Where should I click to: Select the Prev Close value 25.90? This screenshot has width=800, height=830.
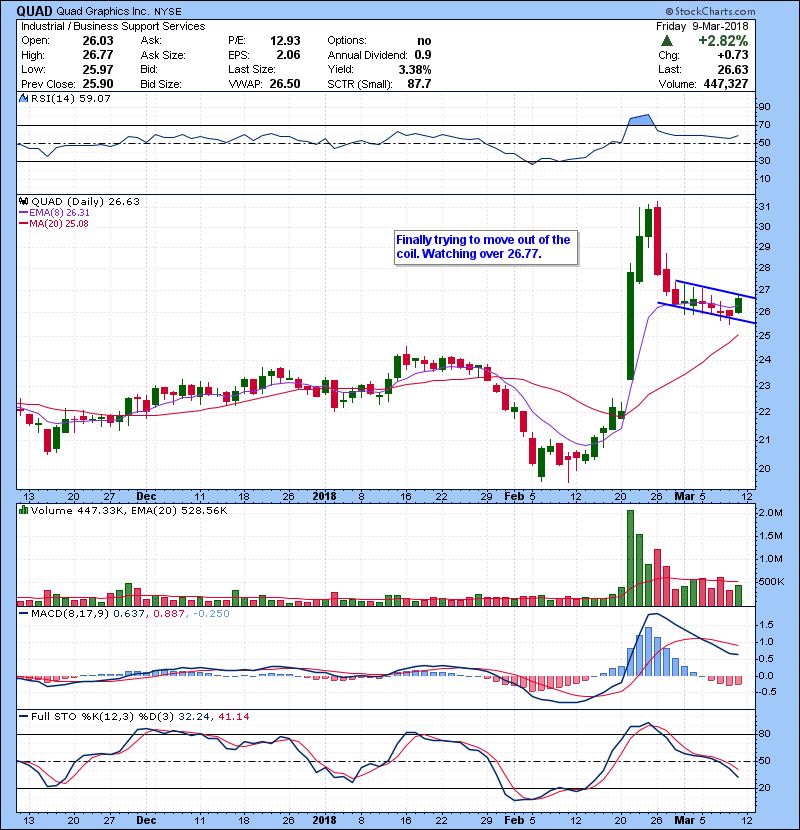[x=97, y=84]
